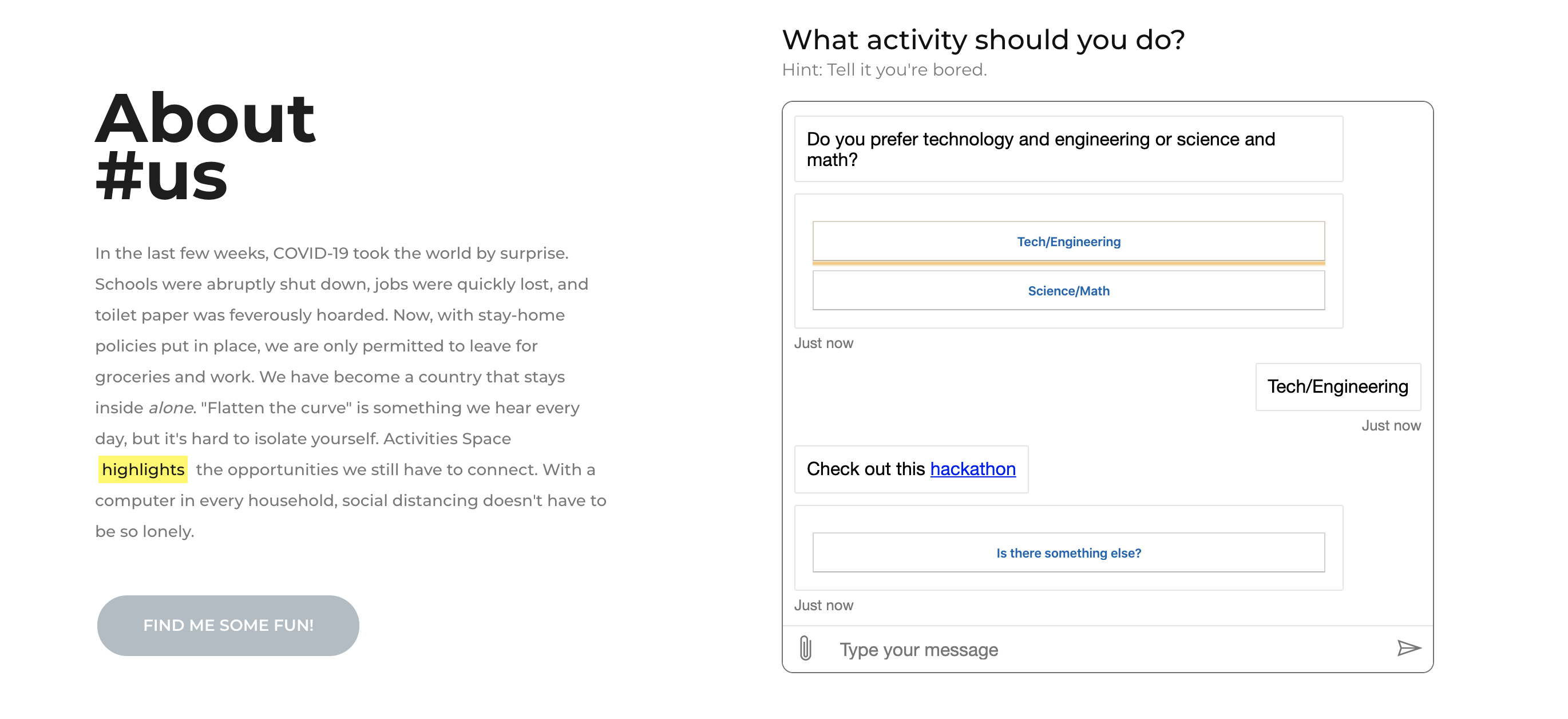Click the italic word "alone" in paragraph
The width and height of the screenshot is (1568, 719).
(x=171, y=408)
